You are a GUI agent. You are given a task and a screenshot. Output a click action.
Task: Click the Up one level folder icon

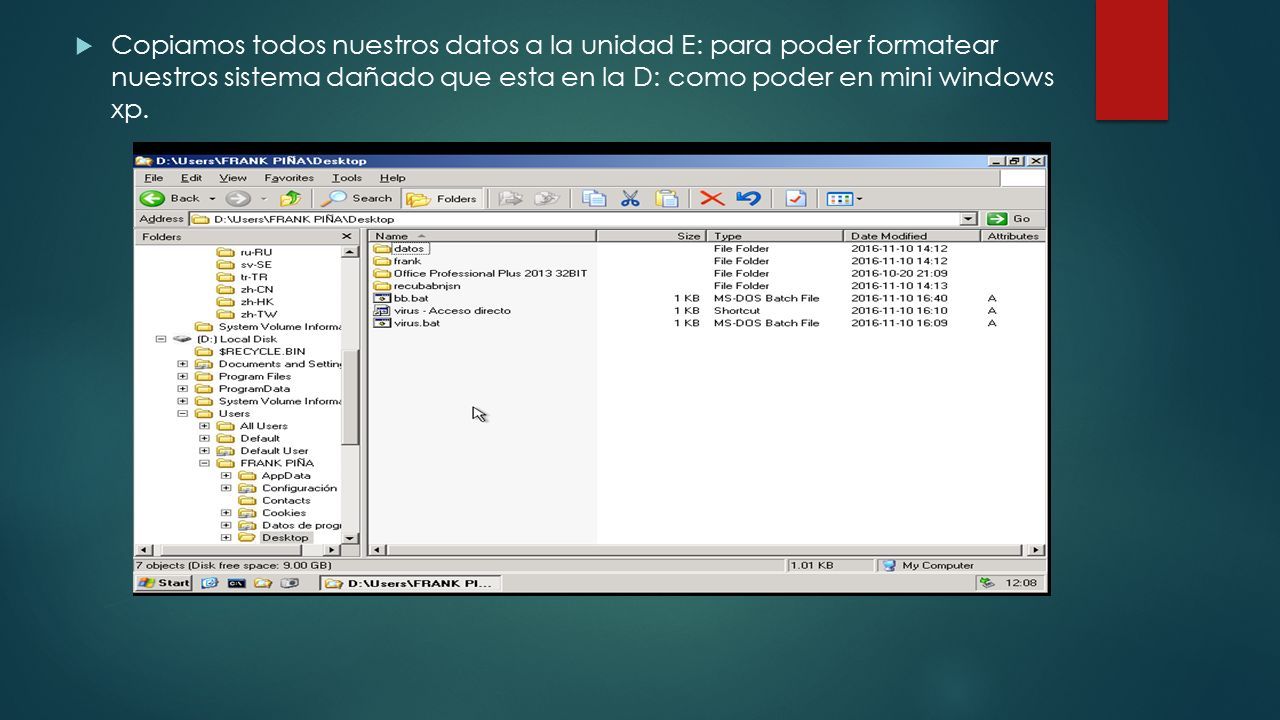(x=291, y=198)
